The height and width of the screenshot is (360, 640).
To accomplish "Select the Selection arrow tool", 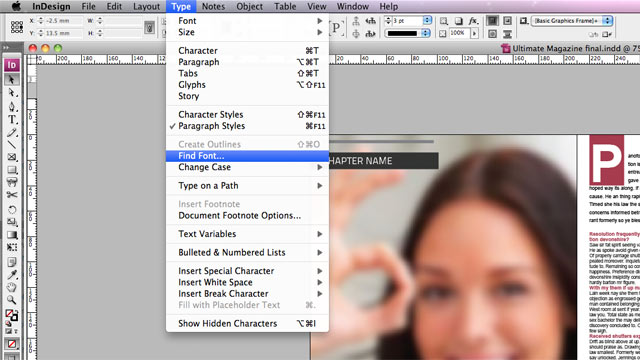I will (11, 80).
